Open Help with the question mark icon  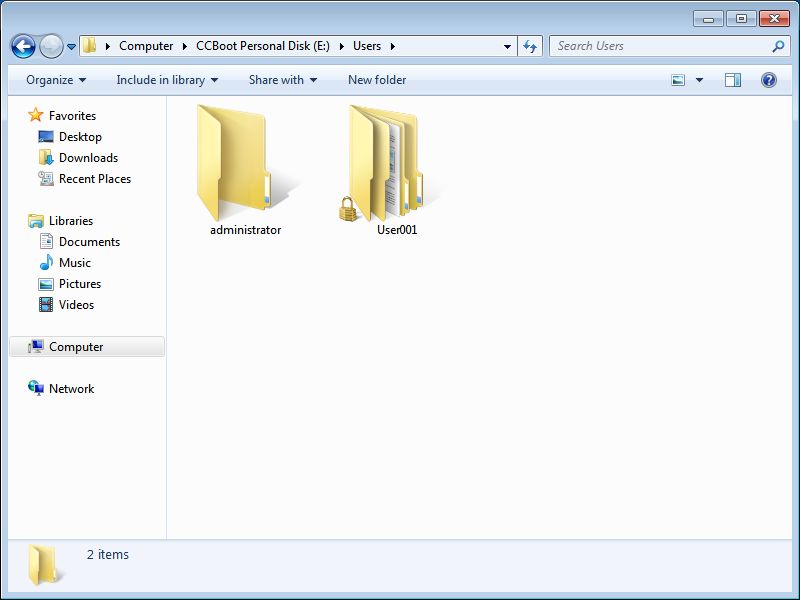(769, 80)
